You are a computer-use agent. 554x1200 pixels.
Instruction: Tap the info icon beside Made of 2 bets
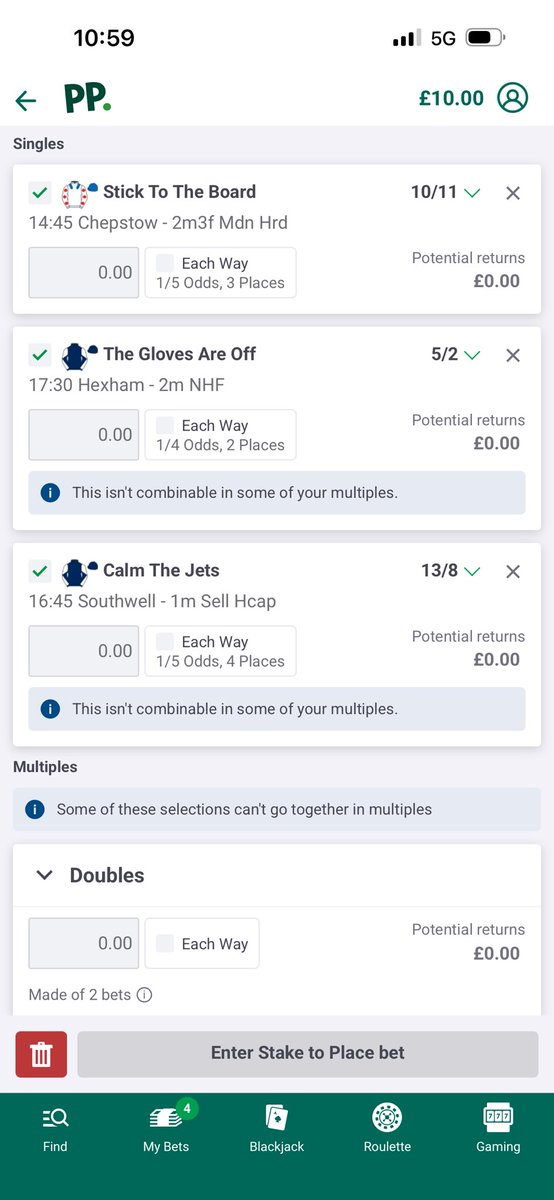pos(144,995)
